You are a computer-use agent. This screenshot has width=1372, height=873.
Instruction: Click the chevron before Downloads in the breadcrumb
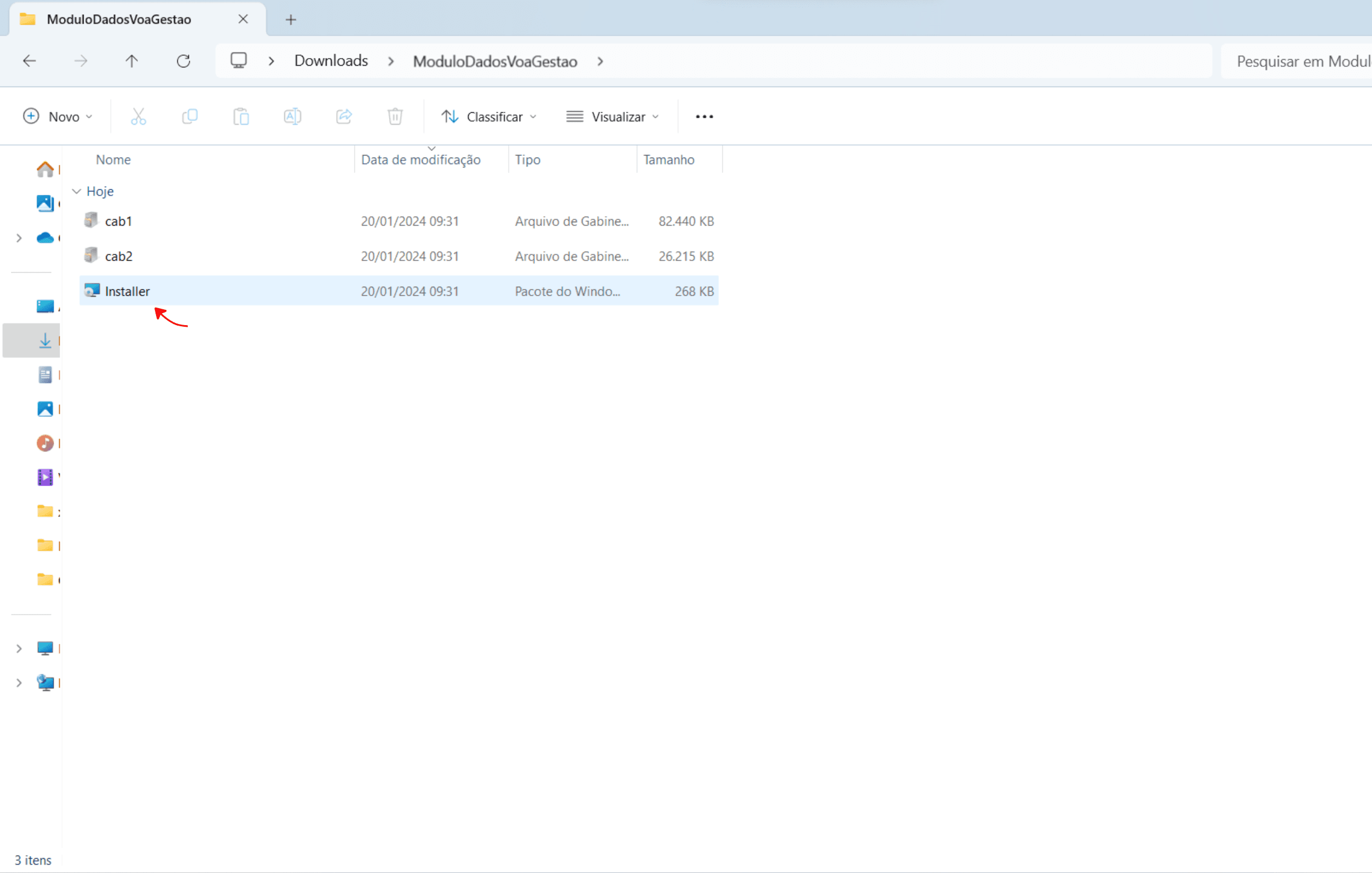271,61
